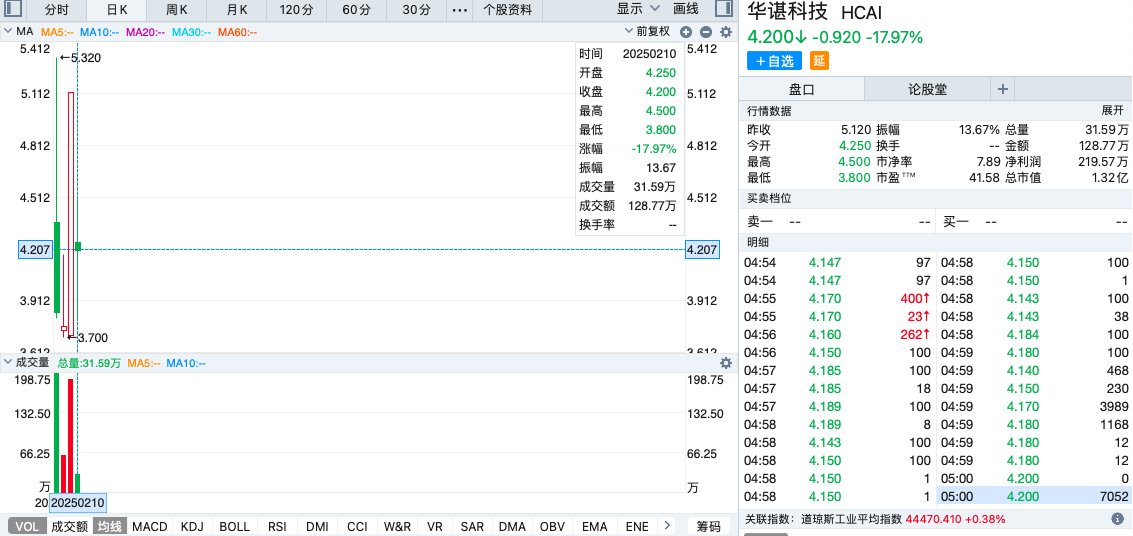The image size is (1133, 536).
Task: Enable the CCI indicator
Action: click(357, 527)
